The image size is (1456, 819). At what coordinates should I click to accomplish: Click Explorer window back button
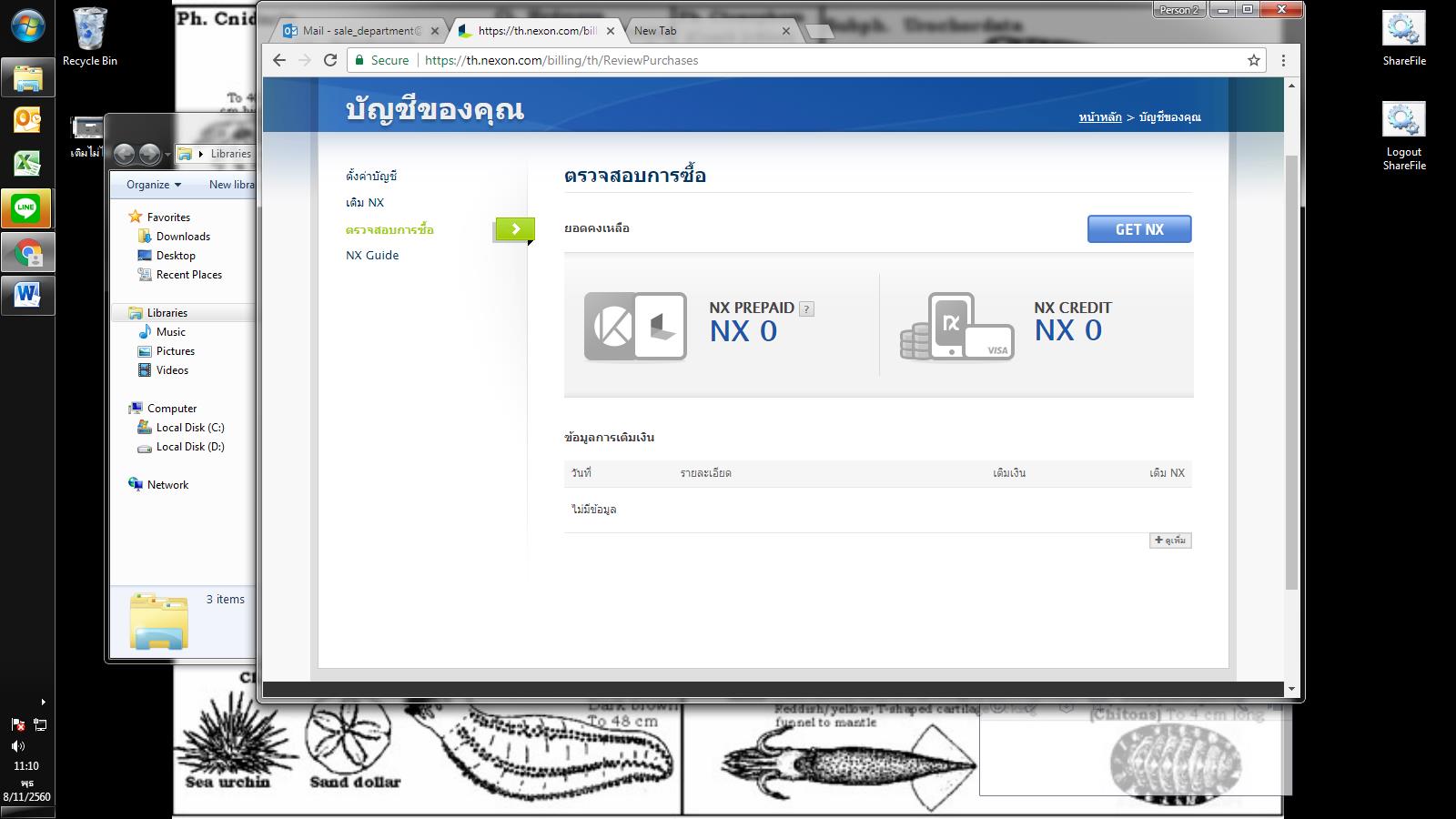(125, 154)
